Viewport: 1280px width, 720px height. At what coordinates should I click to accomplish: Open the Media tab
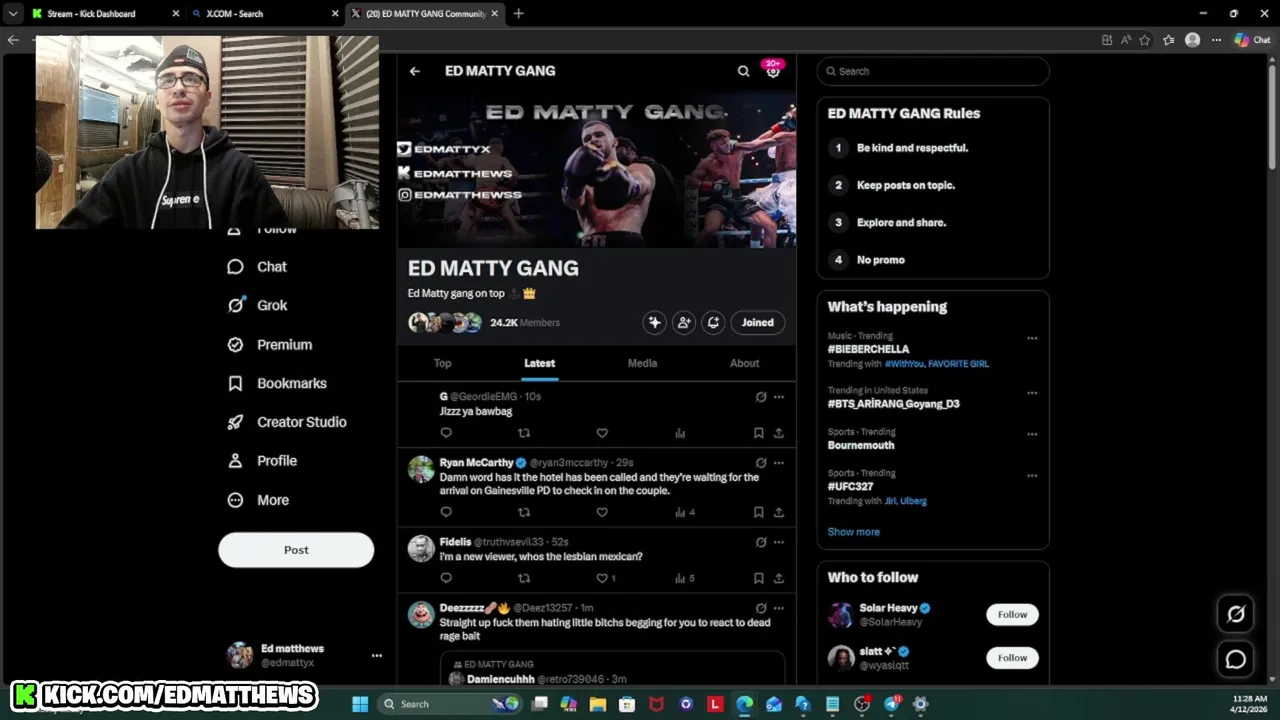coord(642,363)
